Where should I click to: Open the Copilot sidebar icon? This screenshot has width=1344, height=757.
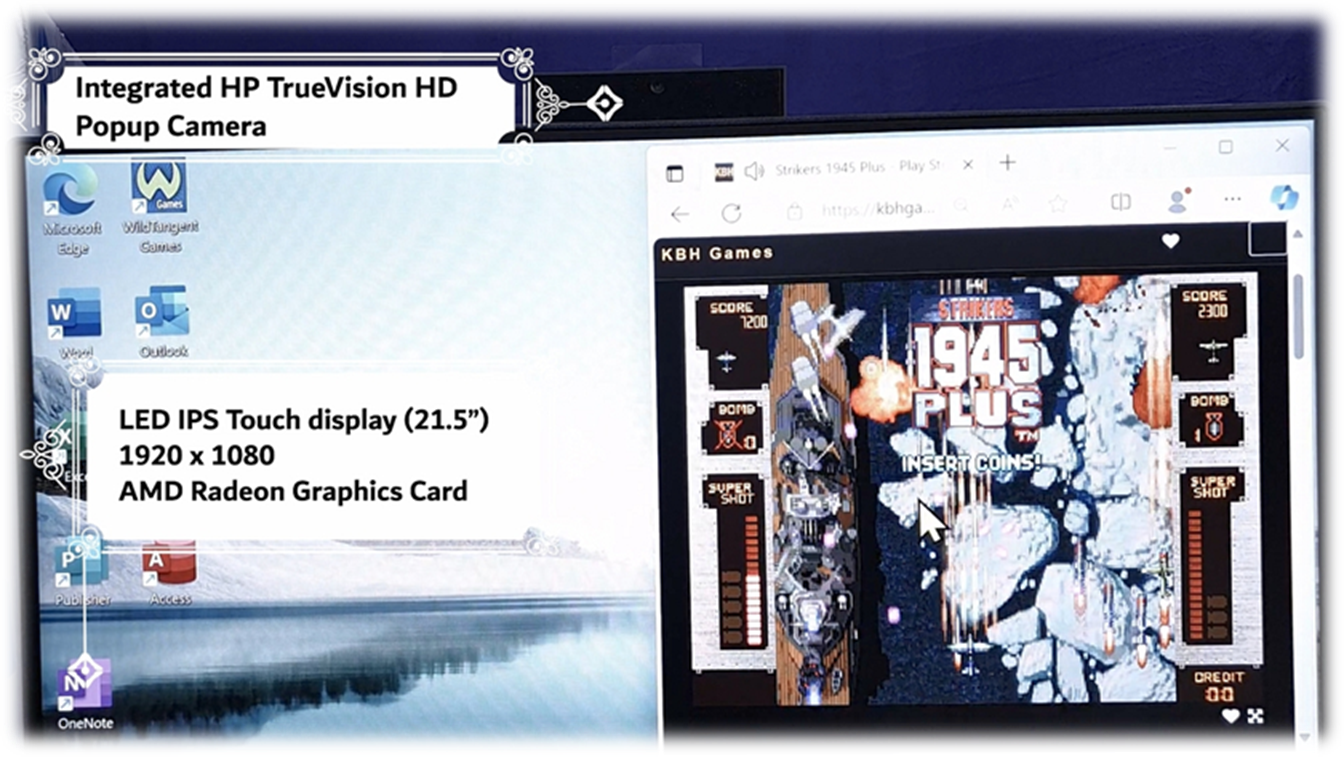[x=1283, y=197]
